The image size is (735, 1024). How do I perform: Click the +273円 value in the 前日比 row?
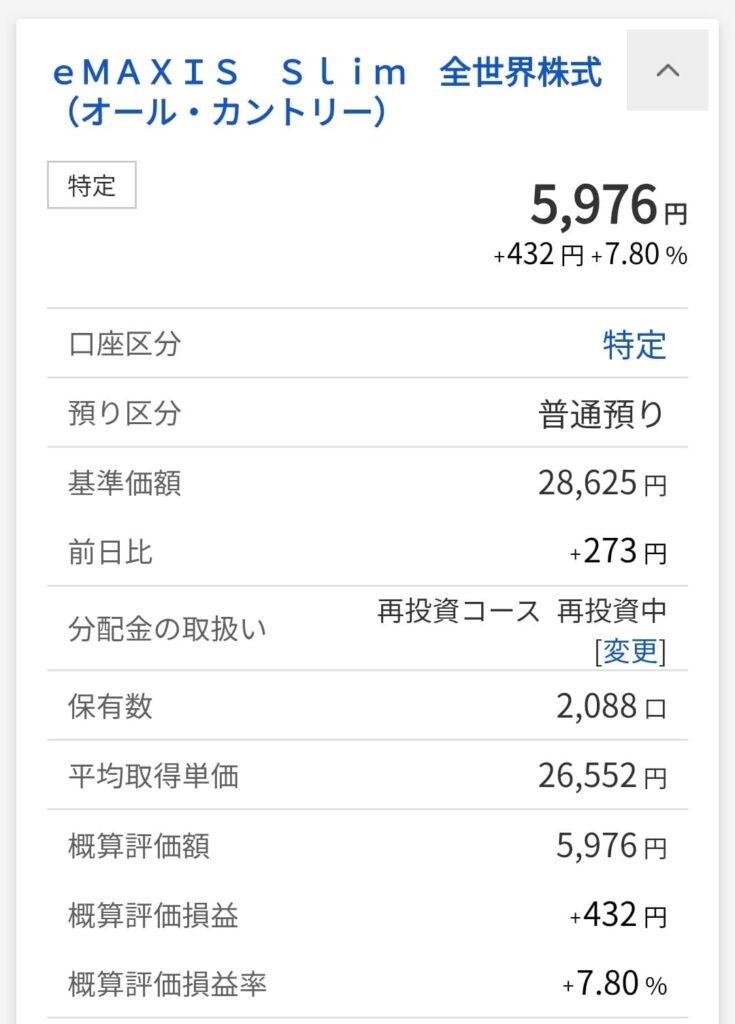click(x=617, y=552)
